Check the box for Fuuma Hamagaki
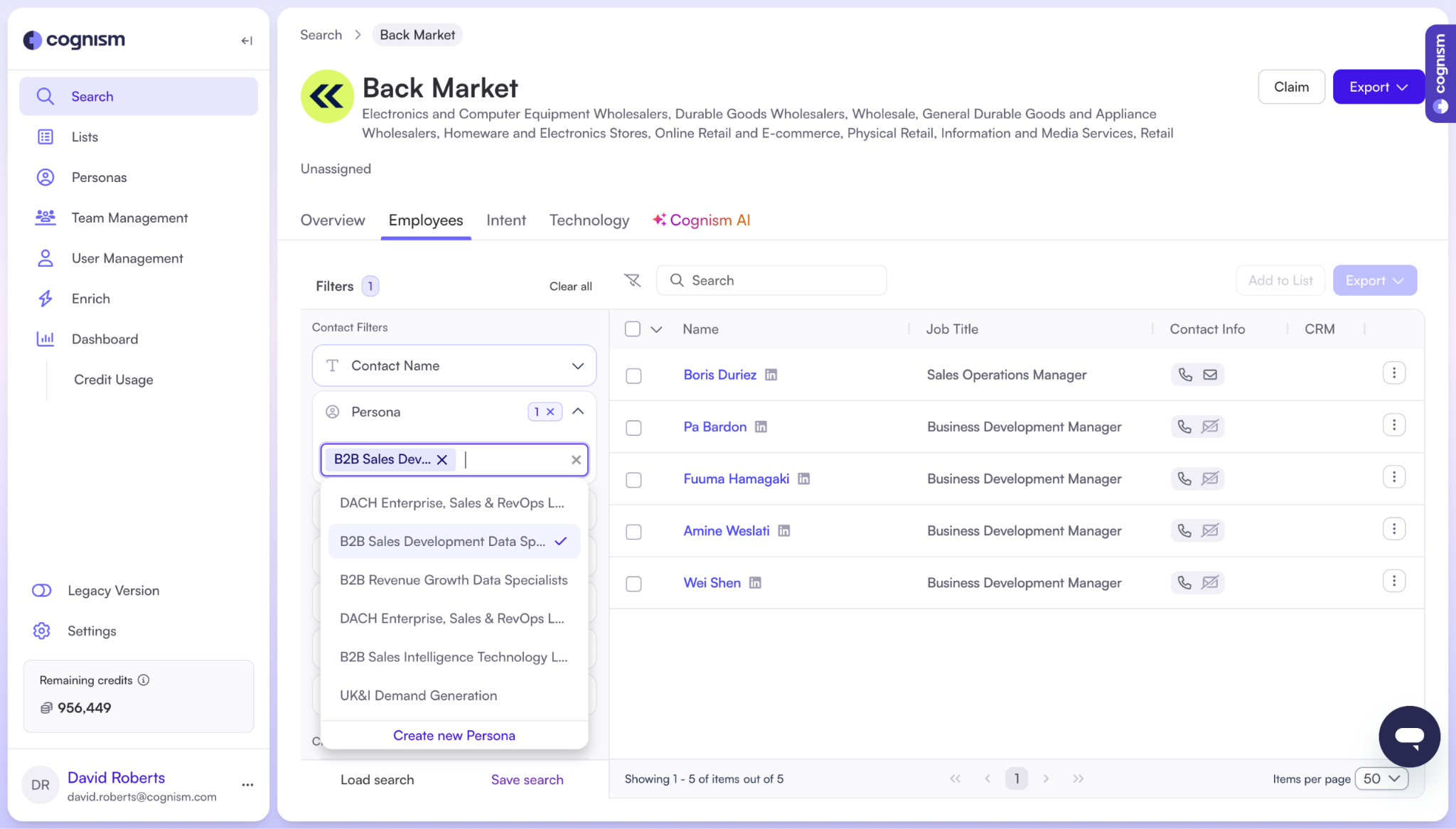This screenshot has height=829, width=1456. [633, 480]
